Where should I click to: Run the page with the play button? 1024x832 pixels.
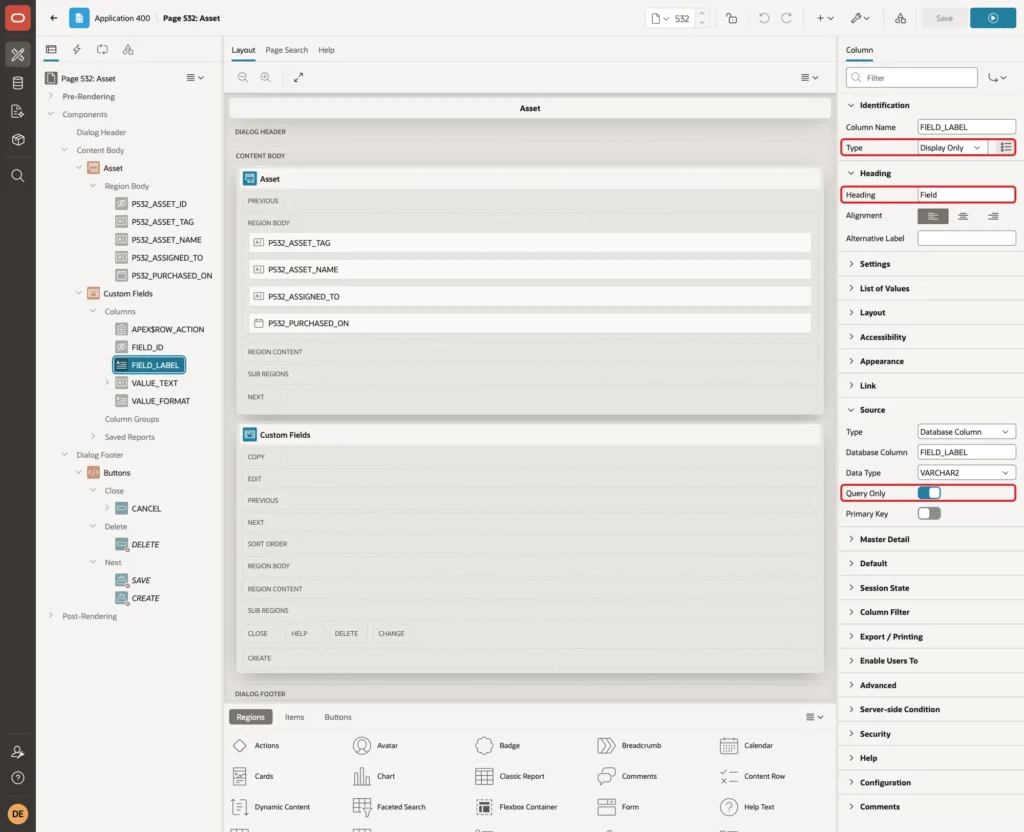[x=993, y=18]
